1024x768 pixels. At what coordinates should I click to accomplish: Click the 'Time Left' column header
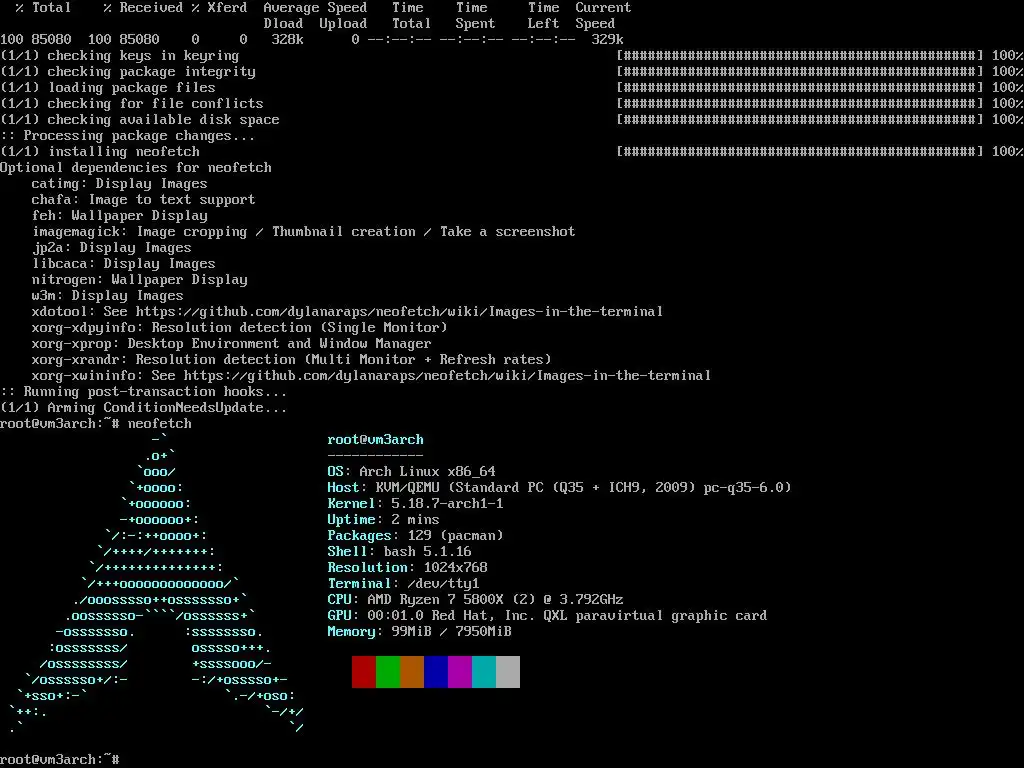tap(543, 16)
